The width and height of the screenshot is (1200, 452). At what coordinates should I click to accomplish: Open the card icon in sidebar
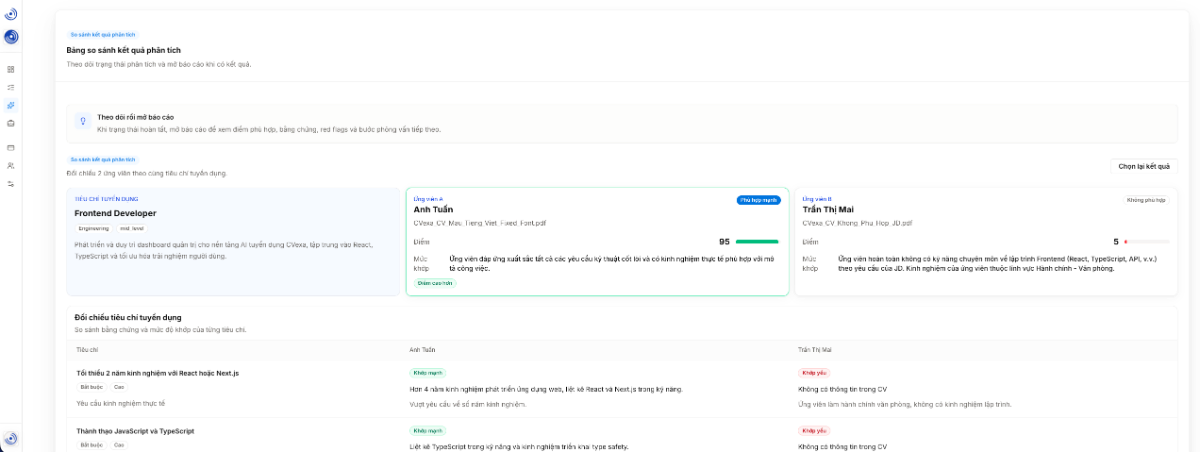coord(11,147)
